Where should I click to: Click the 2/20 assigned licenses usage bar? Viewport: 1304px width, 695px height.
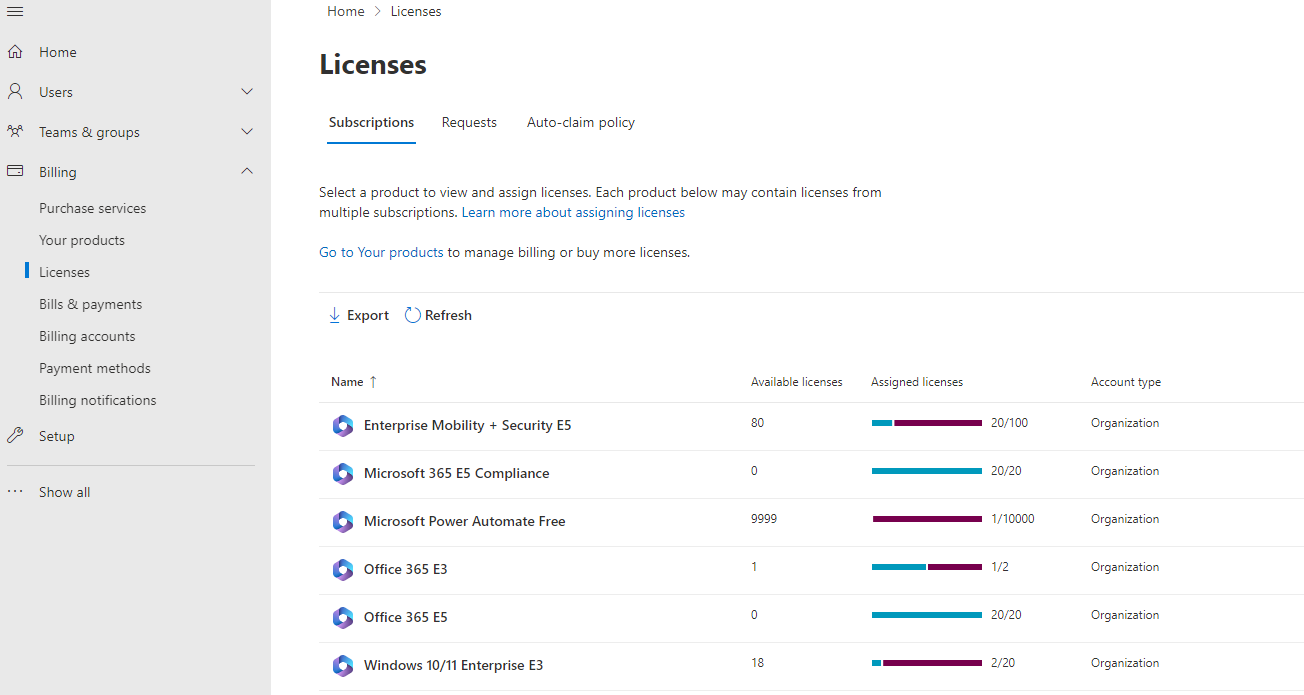[927, 663]
